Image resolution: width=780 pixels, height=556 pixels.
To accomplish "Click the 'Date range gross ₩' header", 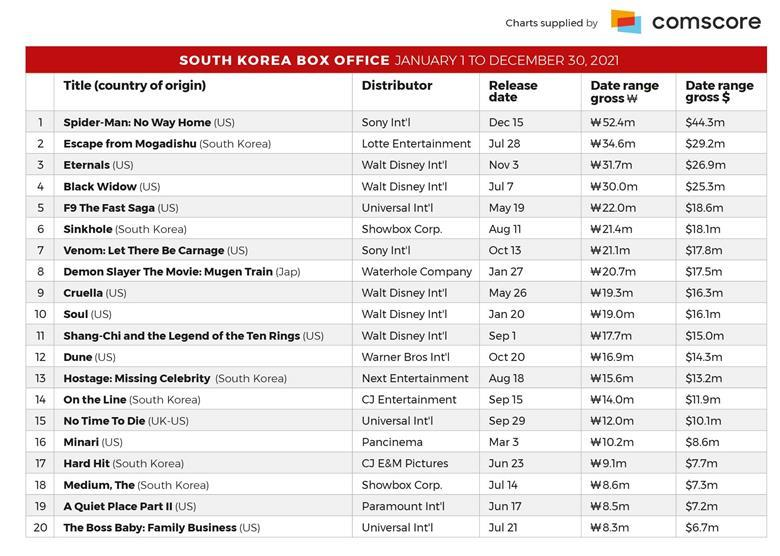I will (x=624, y=92).
